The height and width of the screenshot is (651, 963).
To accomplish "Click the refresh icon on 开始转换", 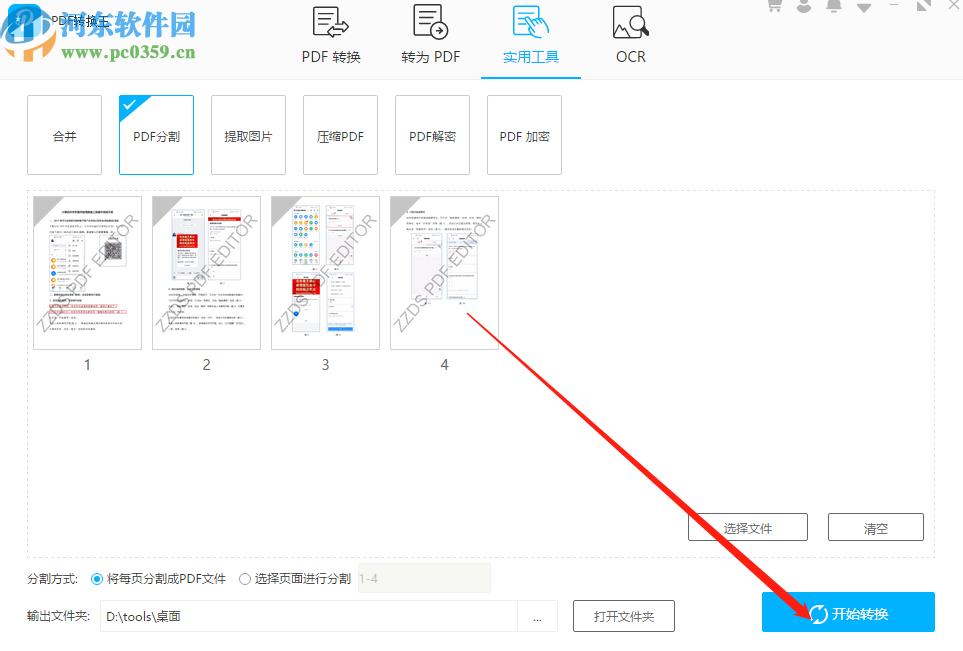I will [818, 614].
